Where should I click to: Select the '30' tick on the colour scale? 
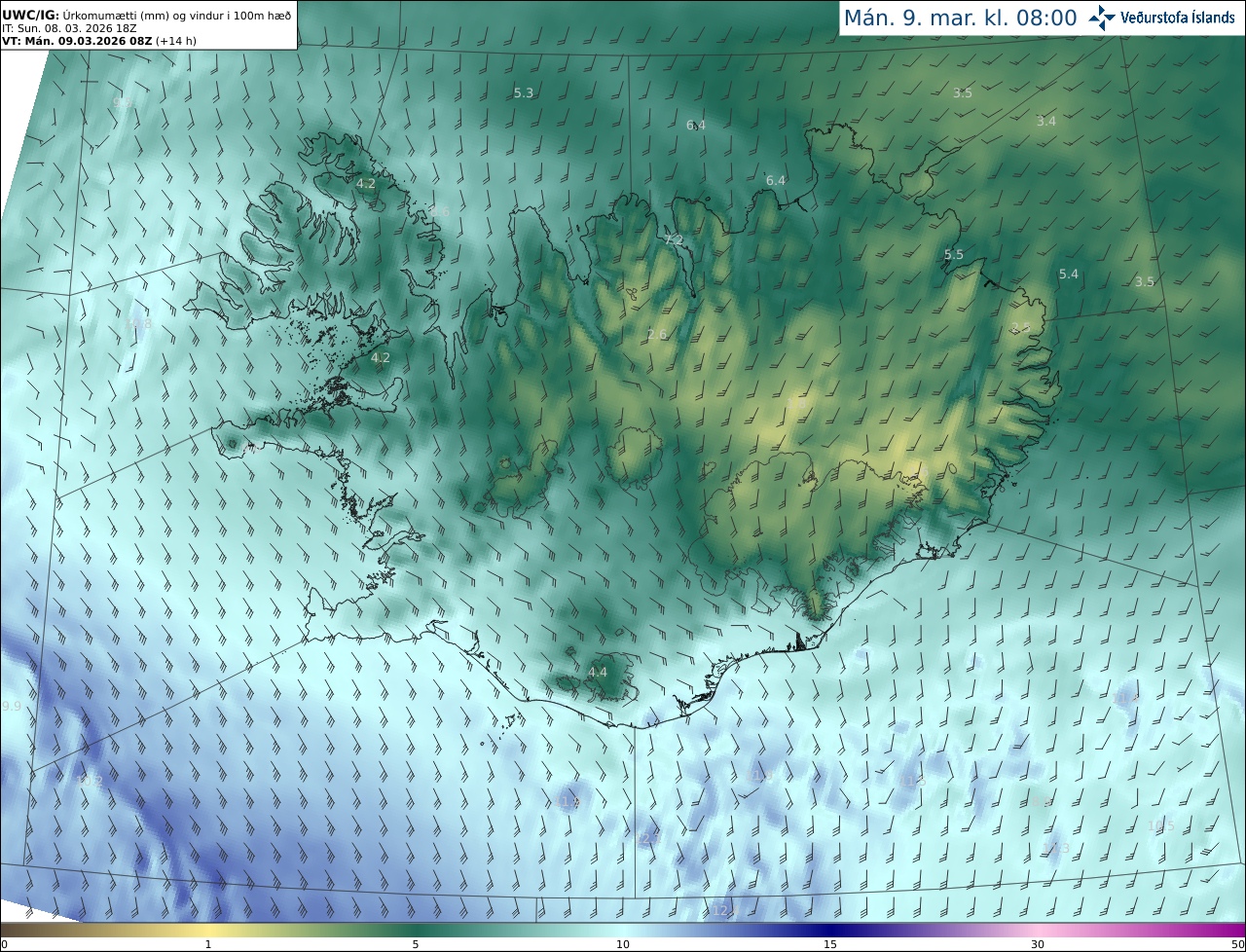1038,944
